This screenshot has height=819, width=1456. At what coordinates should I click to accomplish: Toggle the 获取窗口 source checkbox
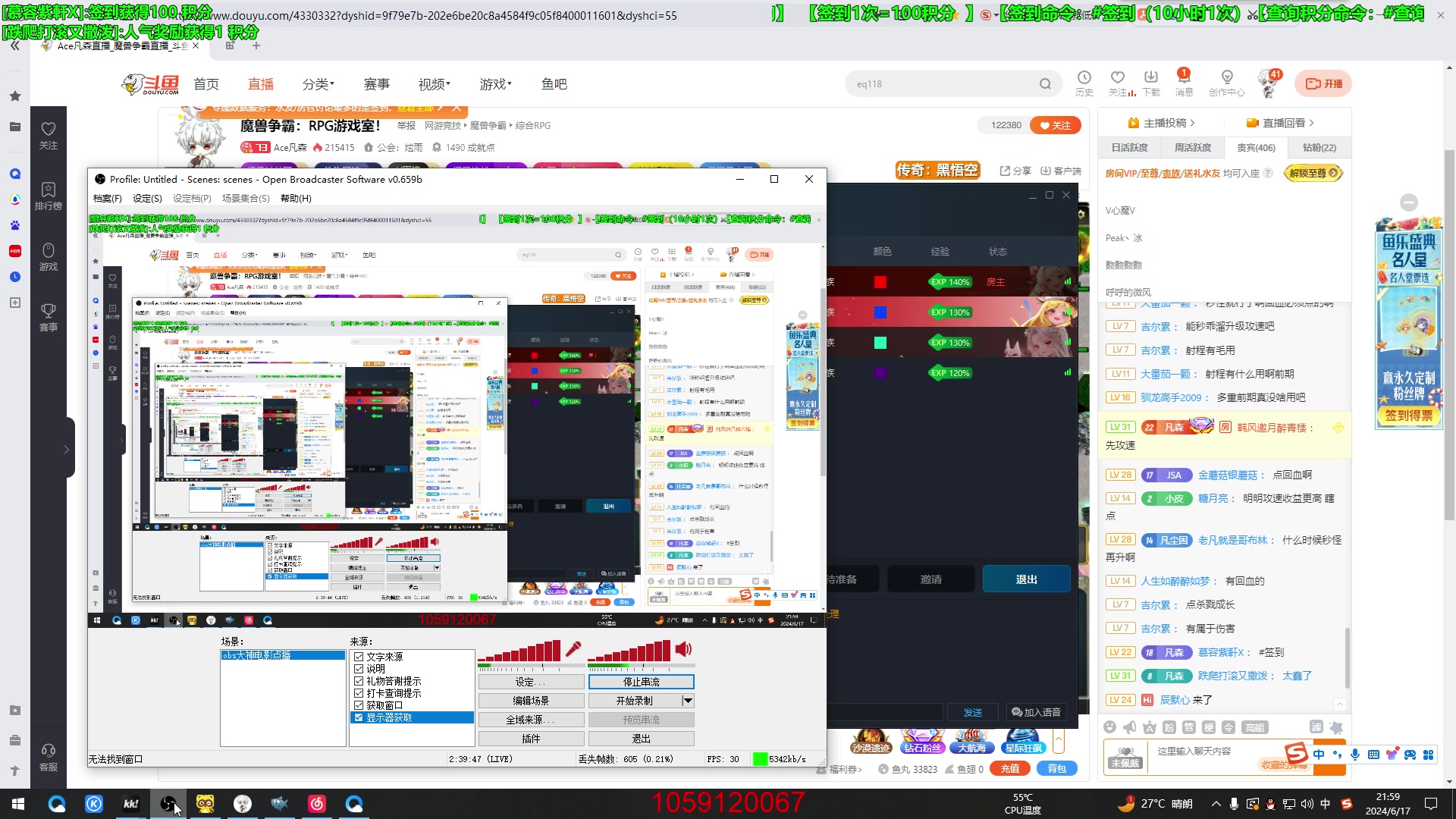tap(359, 705)
